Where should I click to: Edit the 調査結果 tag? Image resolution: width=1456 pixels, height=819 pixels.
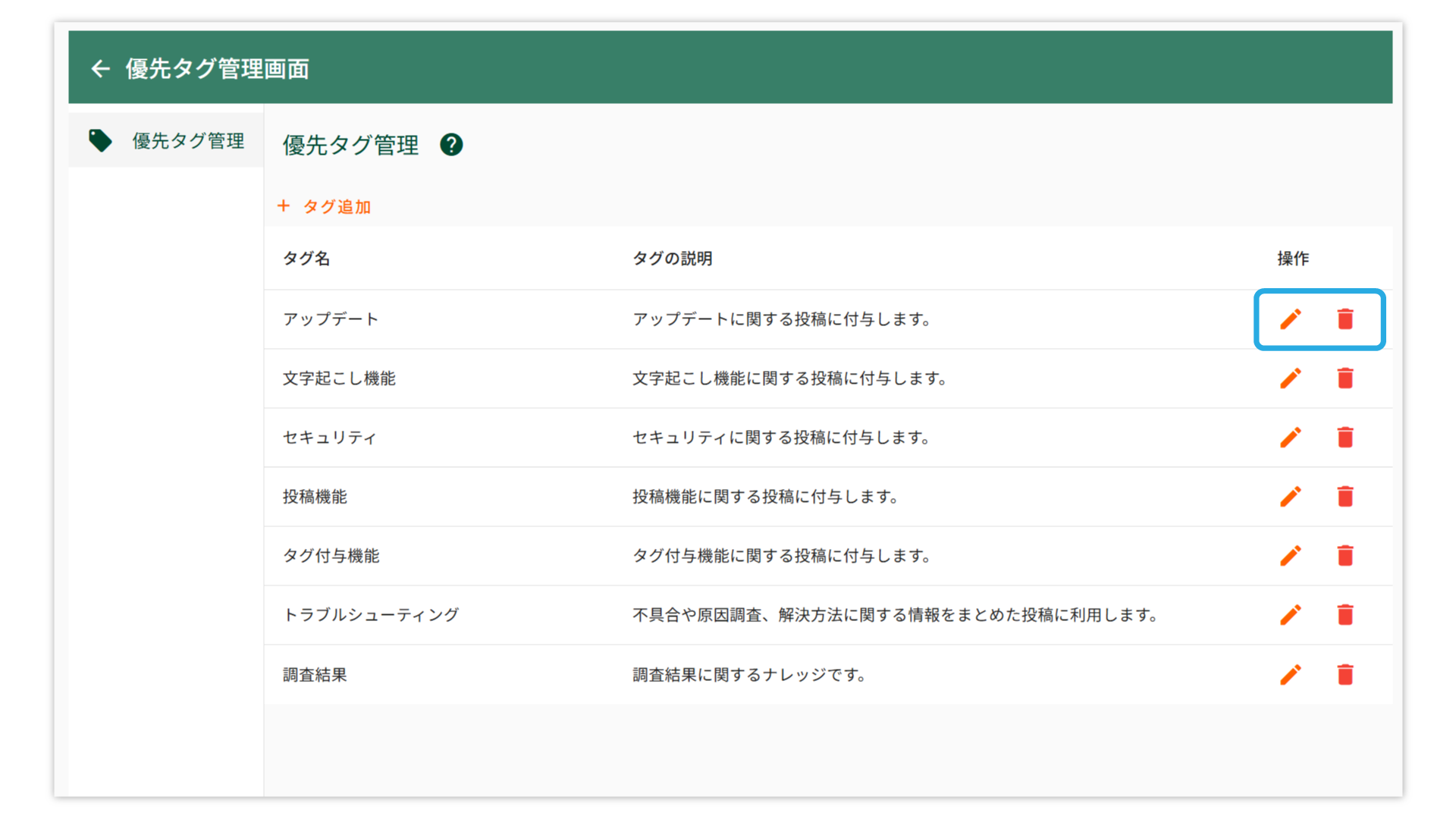point(1291,675)
